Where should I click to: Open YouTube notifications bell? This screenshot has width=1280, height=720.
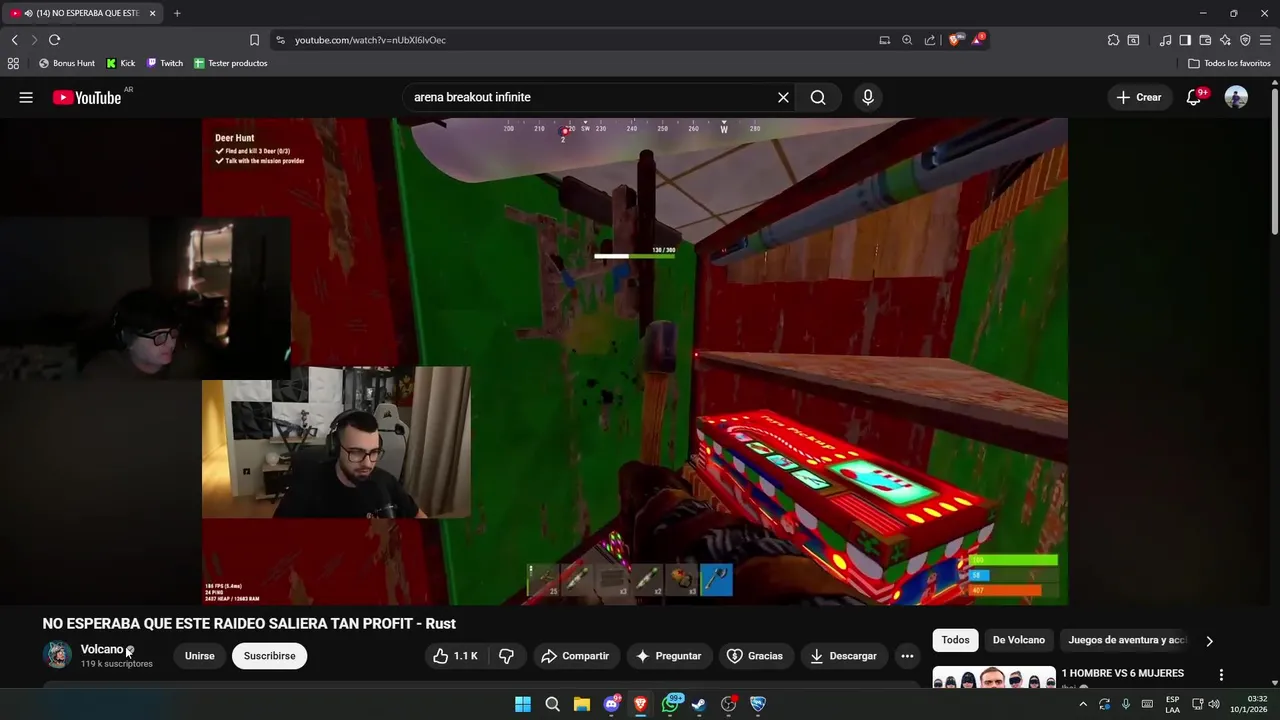pos(1194,97)
